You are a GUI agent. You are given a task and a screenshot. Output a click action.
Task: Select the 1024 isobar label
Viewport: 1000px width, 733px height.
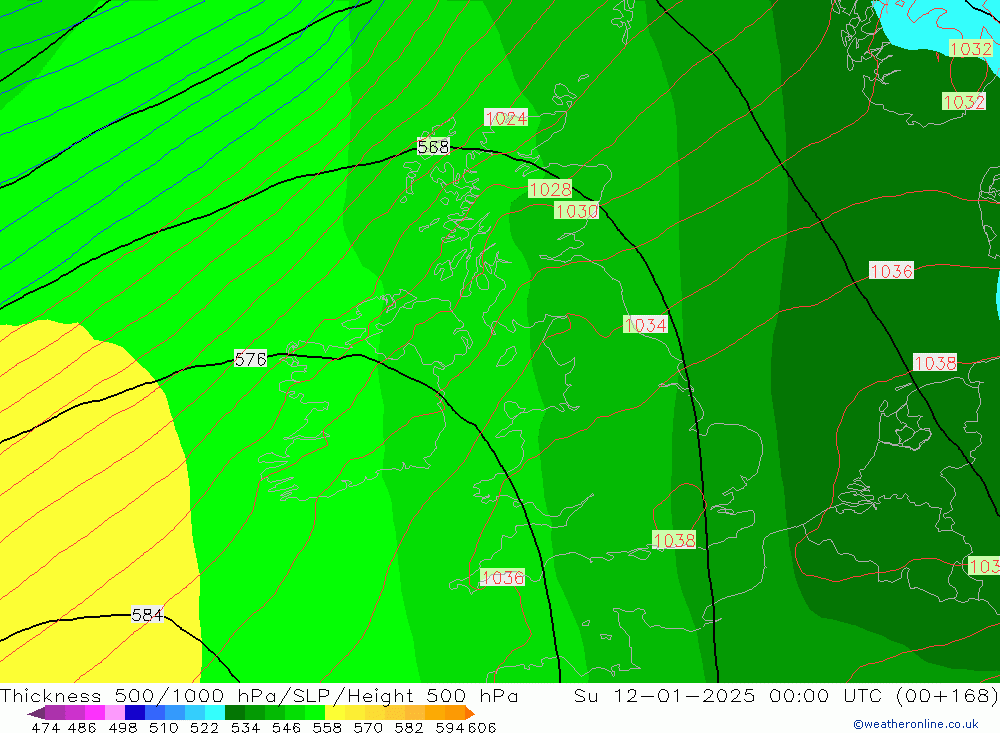point(506,118)
